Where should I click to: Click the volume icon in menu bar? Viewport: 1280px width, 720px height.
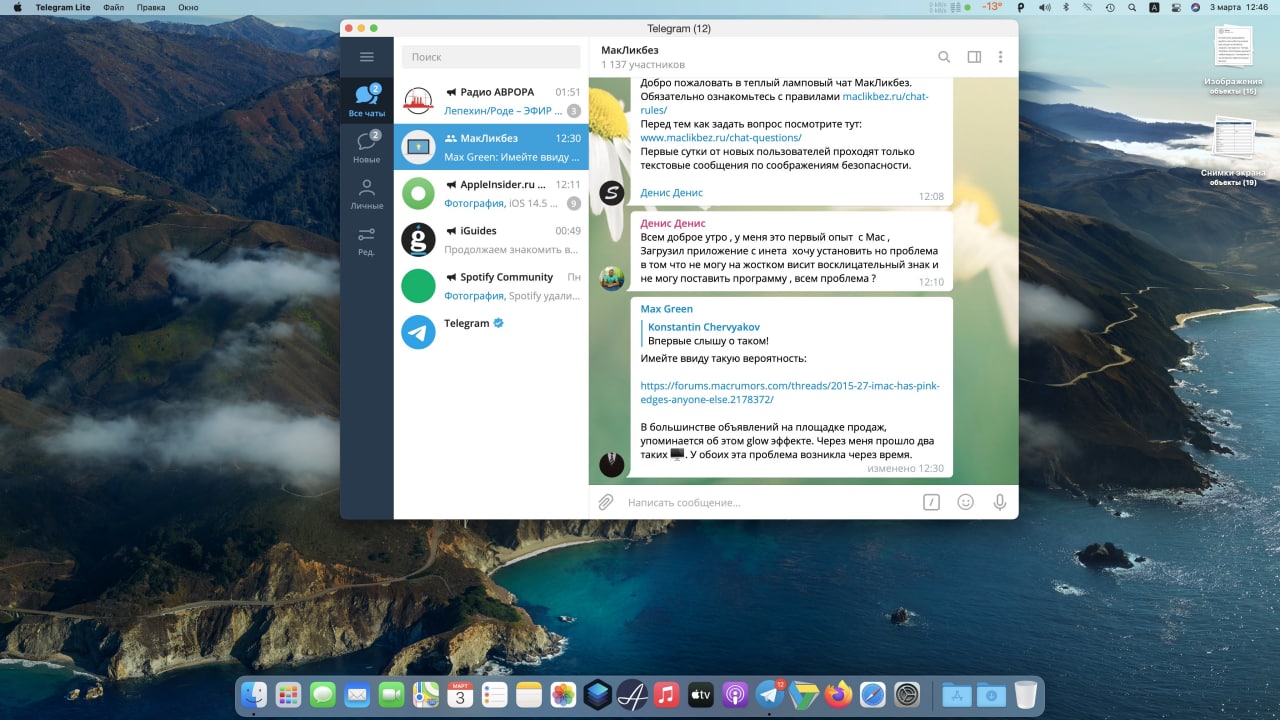(1045, 7)
